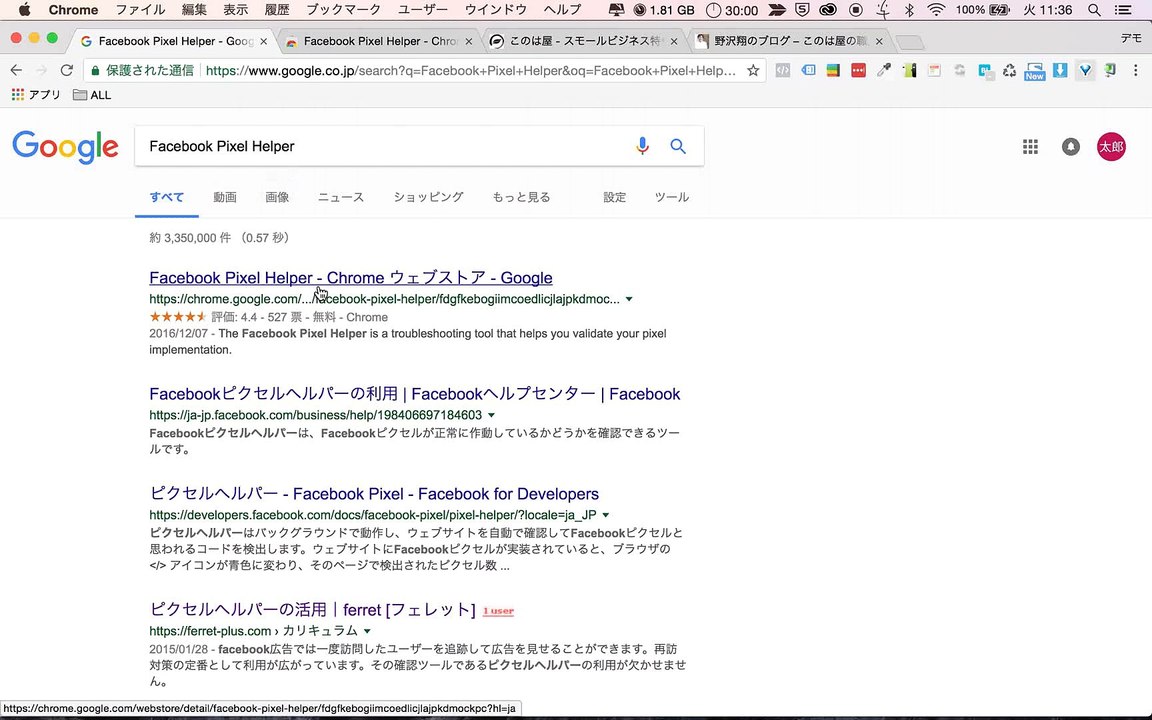Expand dropdown arrow beside developers.facebook.com URL
Screen dimensions: 1152x720
click(605, 515)
